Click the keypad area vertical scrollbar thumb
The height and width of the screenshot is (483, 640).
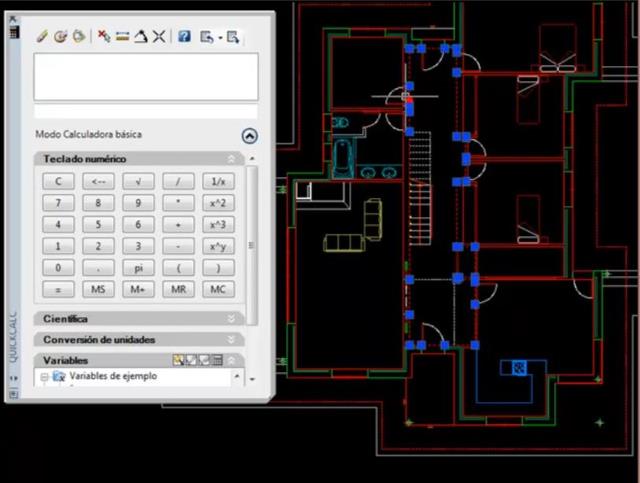[x=252, y=245]
